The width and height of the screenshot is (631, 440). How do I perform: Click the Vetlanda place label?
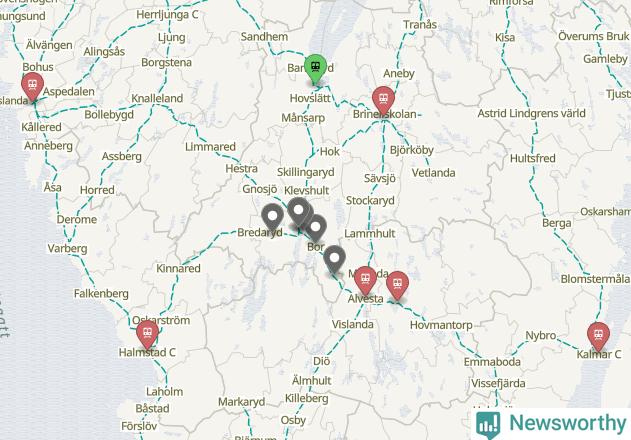(x=433, y=173)
